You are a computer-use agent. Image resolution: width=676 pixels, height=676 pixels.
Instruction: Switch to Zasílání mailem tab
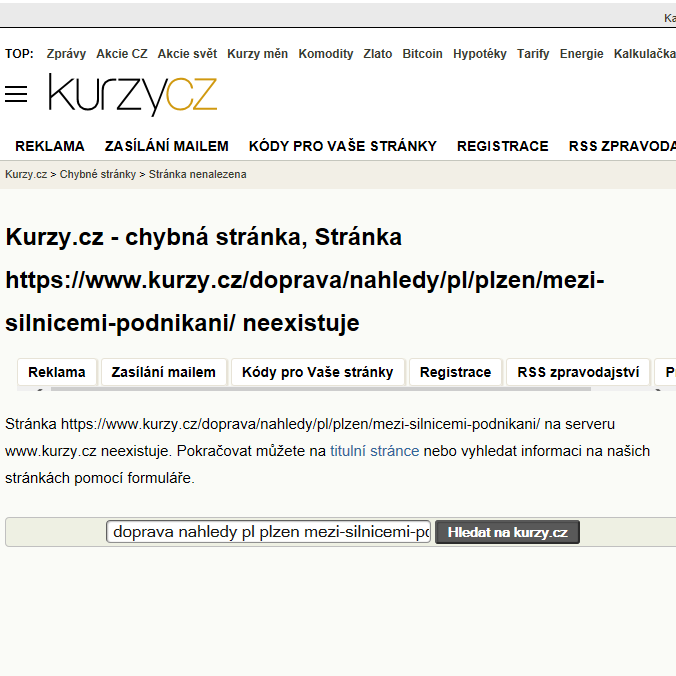pos(163,372)
